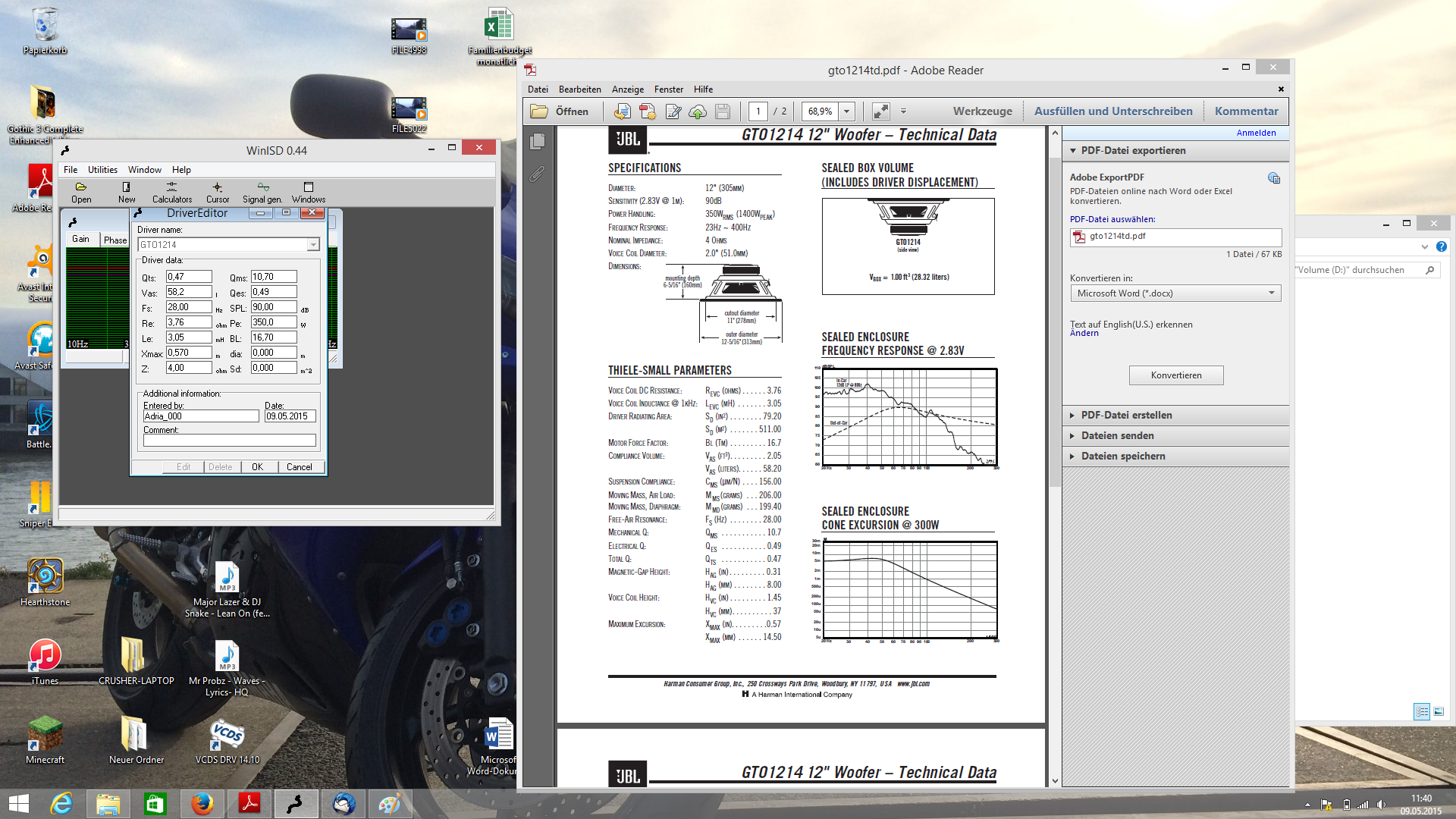Click the New project icon in WinISD

127,192
